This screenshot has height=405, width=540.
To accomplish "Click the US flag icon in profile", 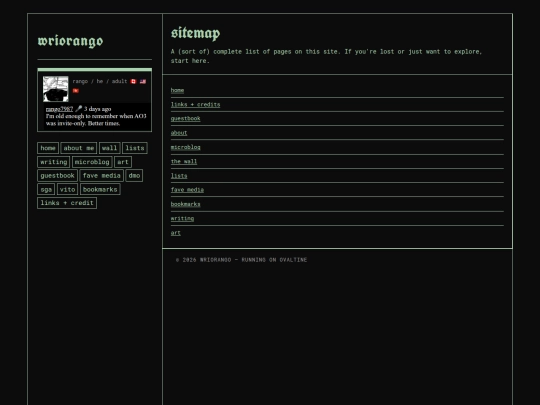I will click(143, 81).
